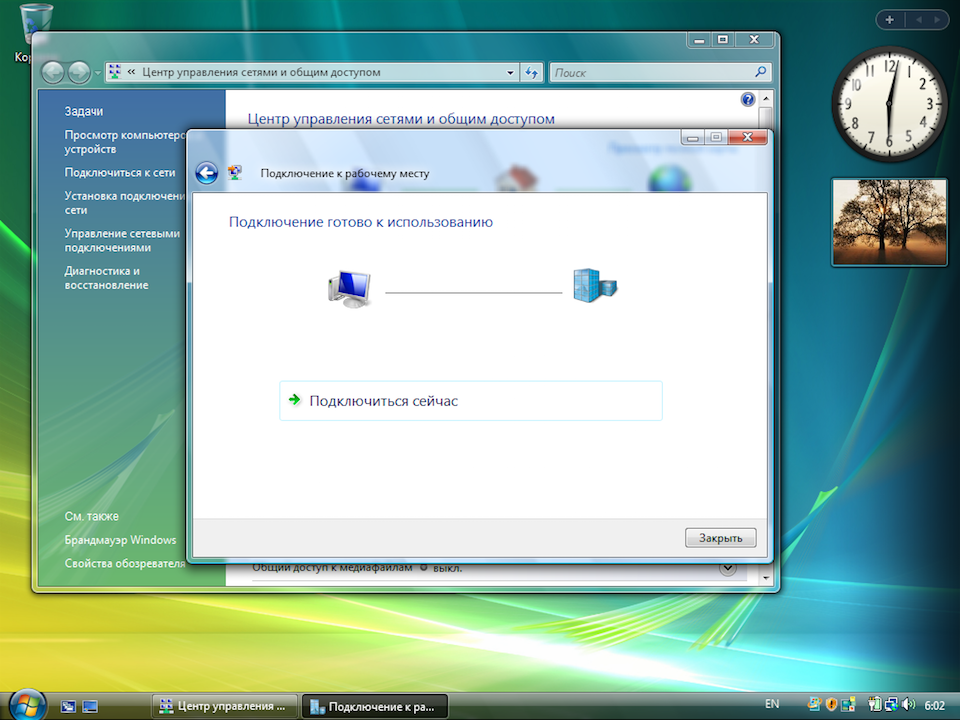This screenshot has width=960, height=720.
Task: Switch to 'Центр управления ...' taskbar button
Action: coord(225,707)
